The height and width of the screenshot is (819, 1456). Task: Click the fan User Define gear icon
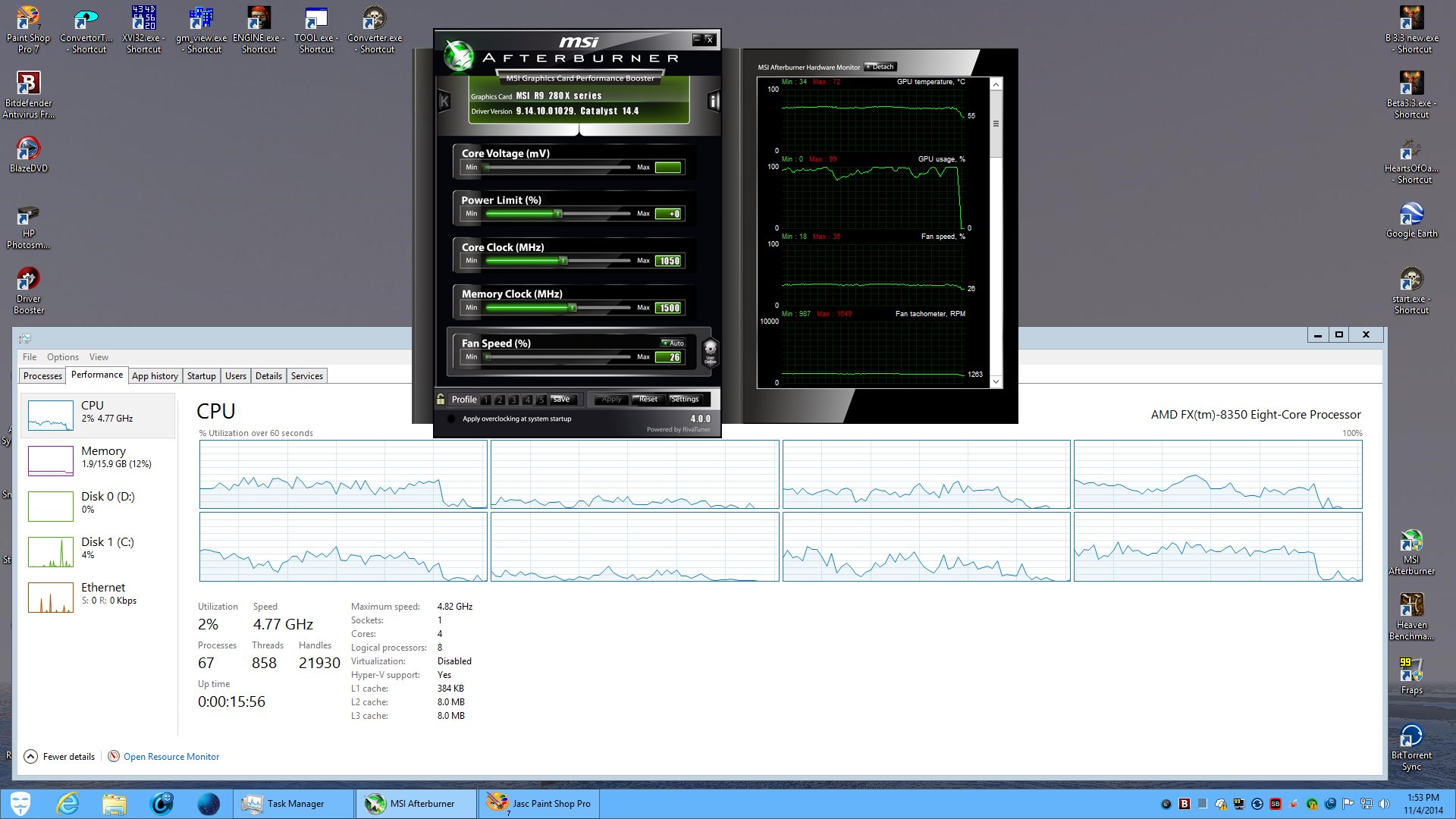[710, 351]
